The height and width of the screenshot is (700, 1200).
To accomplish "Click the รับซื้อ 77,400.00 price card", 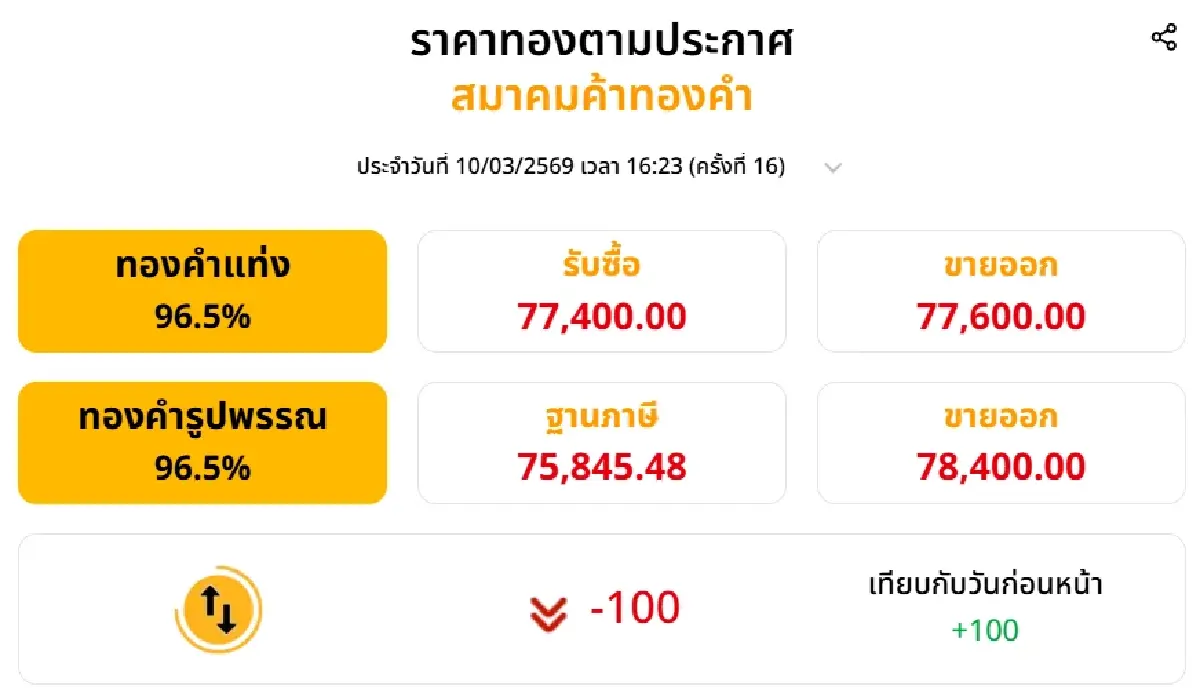I will pos(602,290).
